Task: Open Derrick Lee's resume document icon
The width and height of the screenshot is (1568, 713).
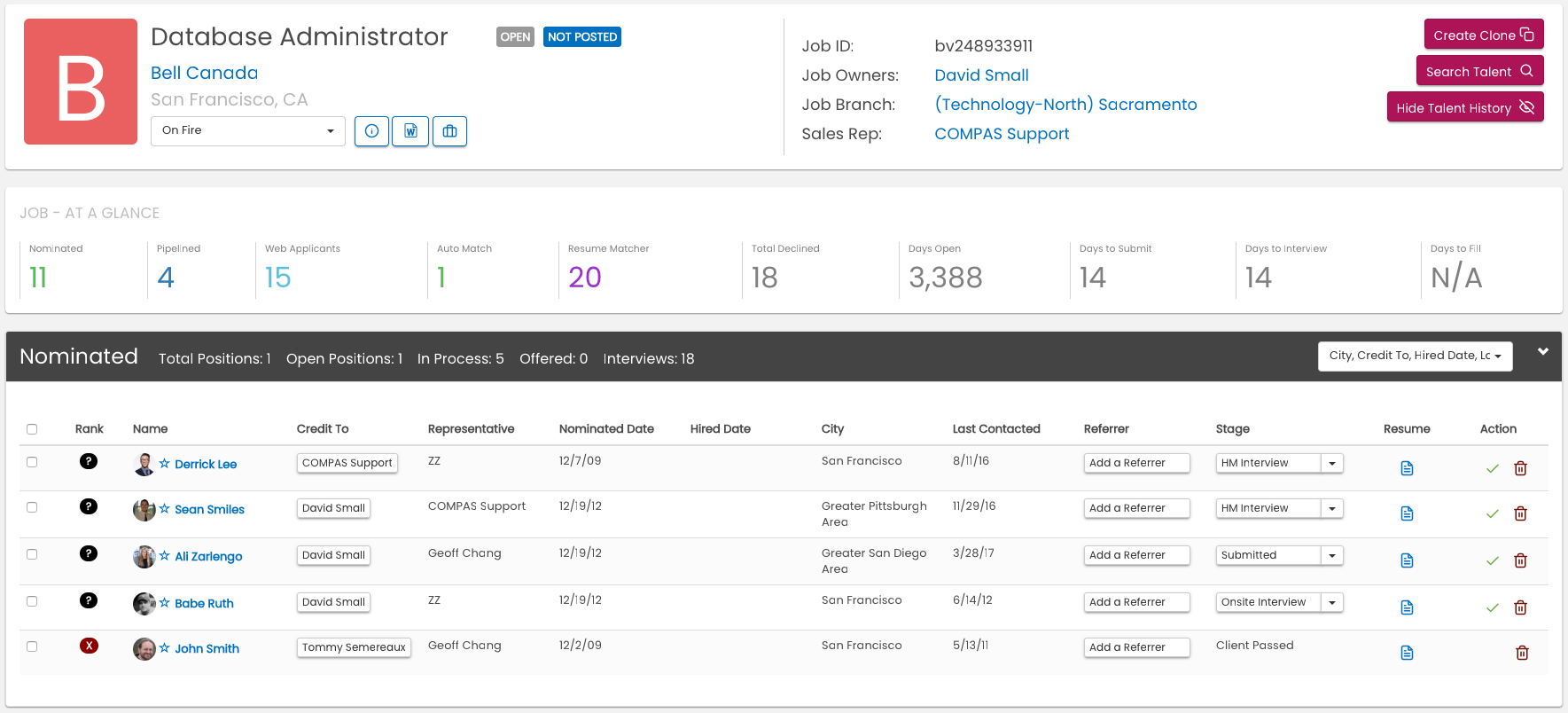Action: pos(1407,468)
